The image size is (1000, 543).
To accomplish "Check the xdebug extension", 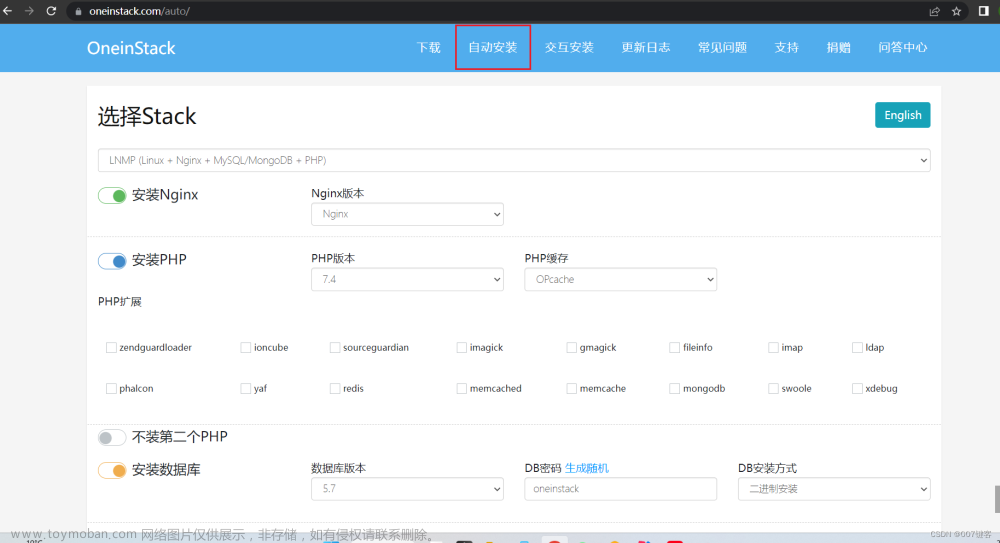I will pyautogui.click(x=857, y=388).
